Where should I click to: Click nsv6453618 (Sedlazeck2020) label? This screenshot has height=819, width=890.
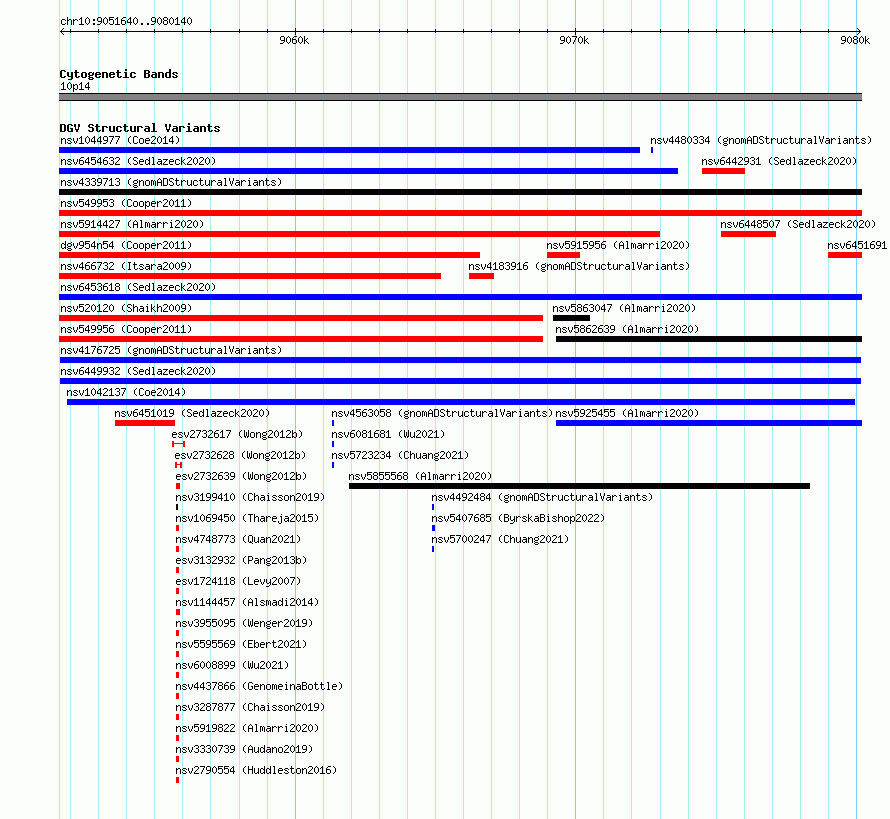pyautogui.click(x=138, y=287)
